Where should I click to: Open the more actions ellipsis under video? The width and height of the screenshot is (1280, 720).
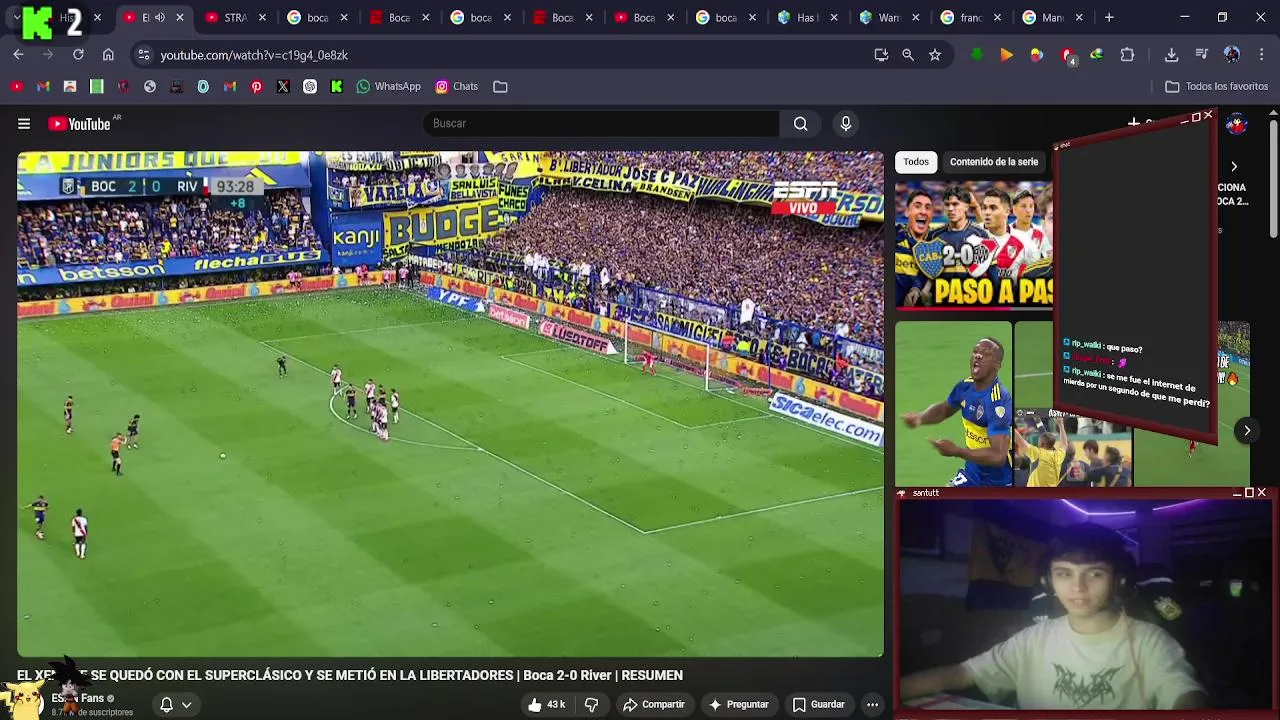[x=872, y=704]
